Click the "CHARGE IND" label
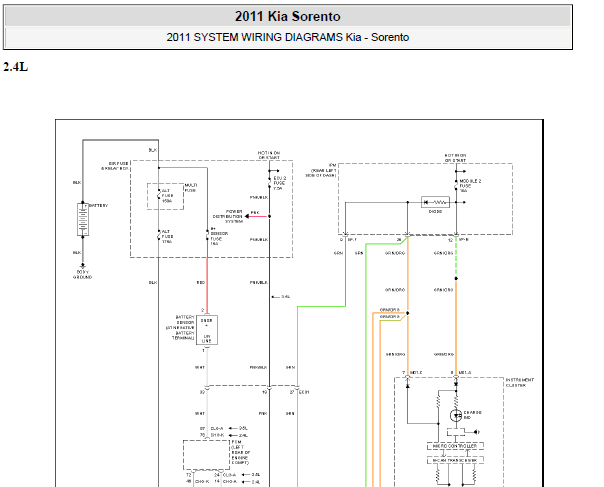Viewport: 604px width, 487px height. [473, 415]
